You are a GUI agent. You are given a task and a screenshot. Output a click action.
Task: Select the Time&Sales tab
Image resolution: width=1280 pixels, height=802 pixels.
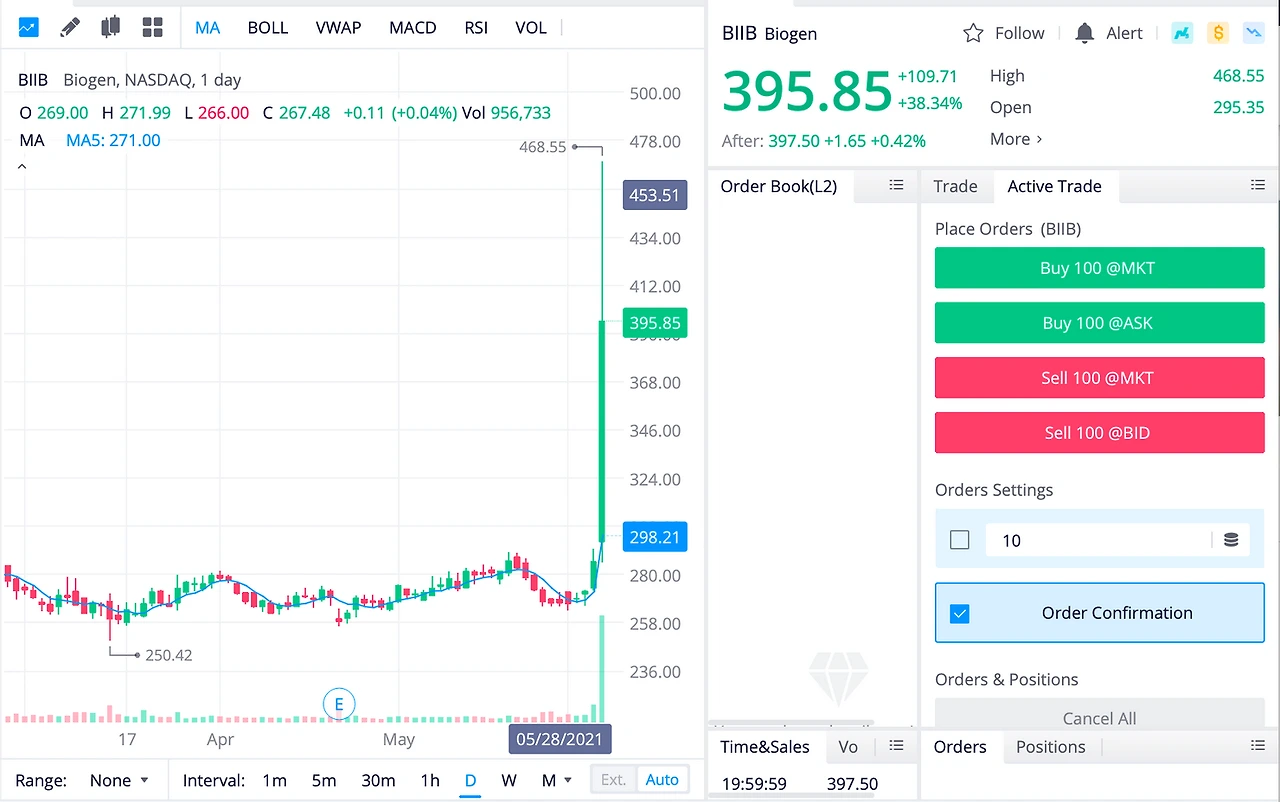coord(765,746)
